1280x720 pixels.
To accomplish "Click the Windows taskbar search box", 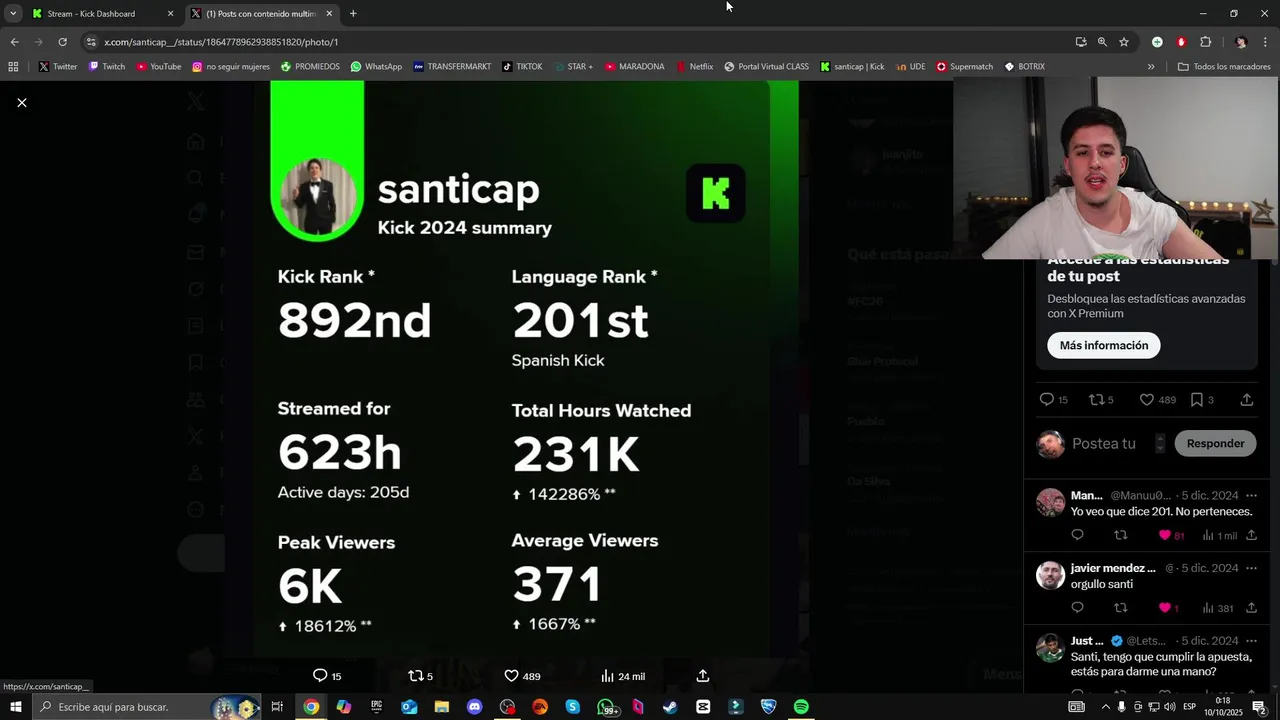I will click(148, 707).
